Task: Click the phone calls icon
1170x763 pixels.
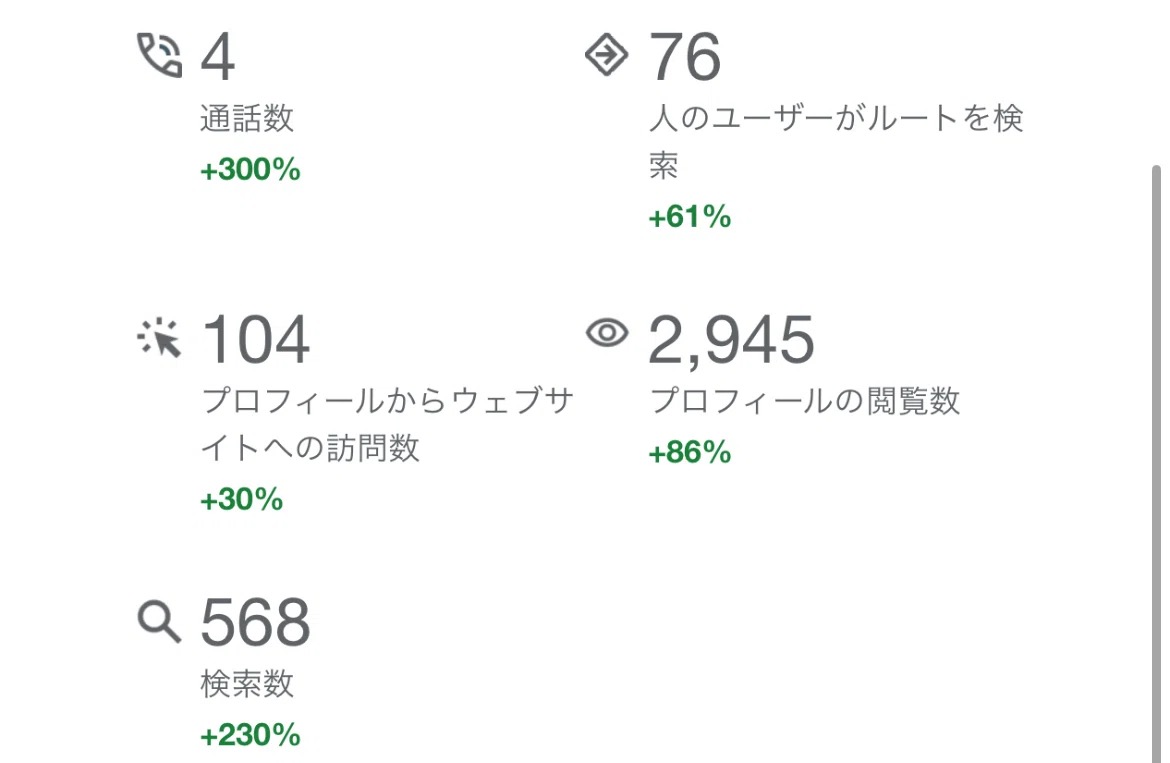Action: [159, 56]
